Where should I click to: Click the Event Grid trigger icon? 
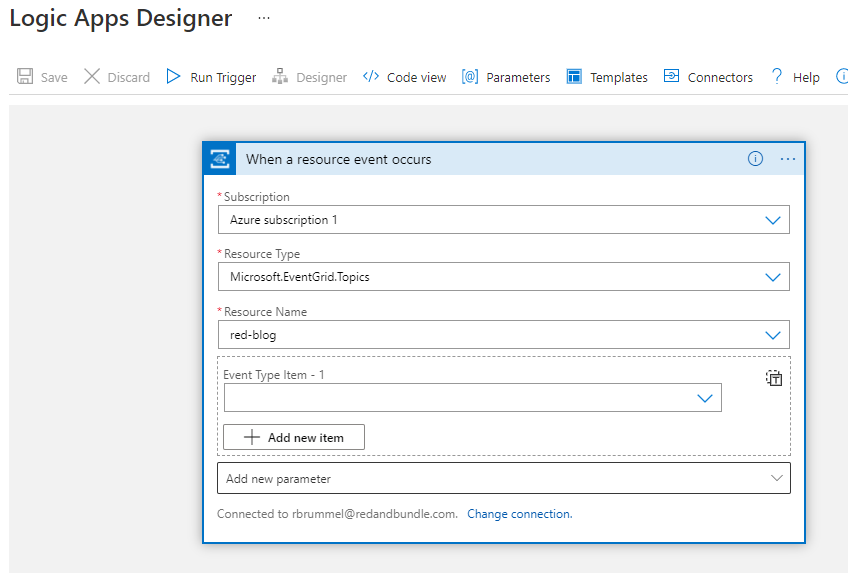tap(220, 159)
